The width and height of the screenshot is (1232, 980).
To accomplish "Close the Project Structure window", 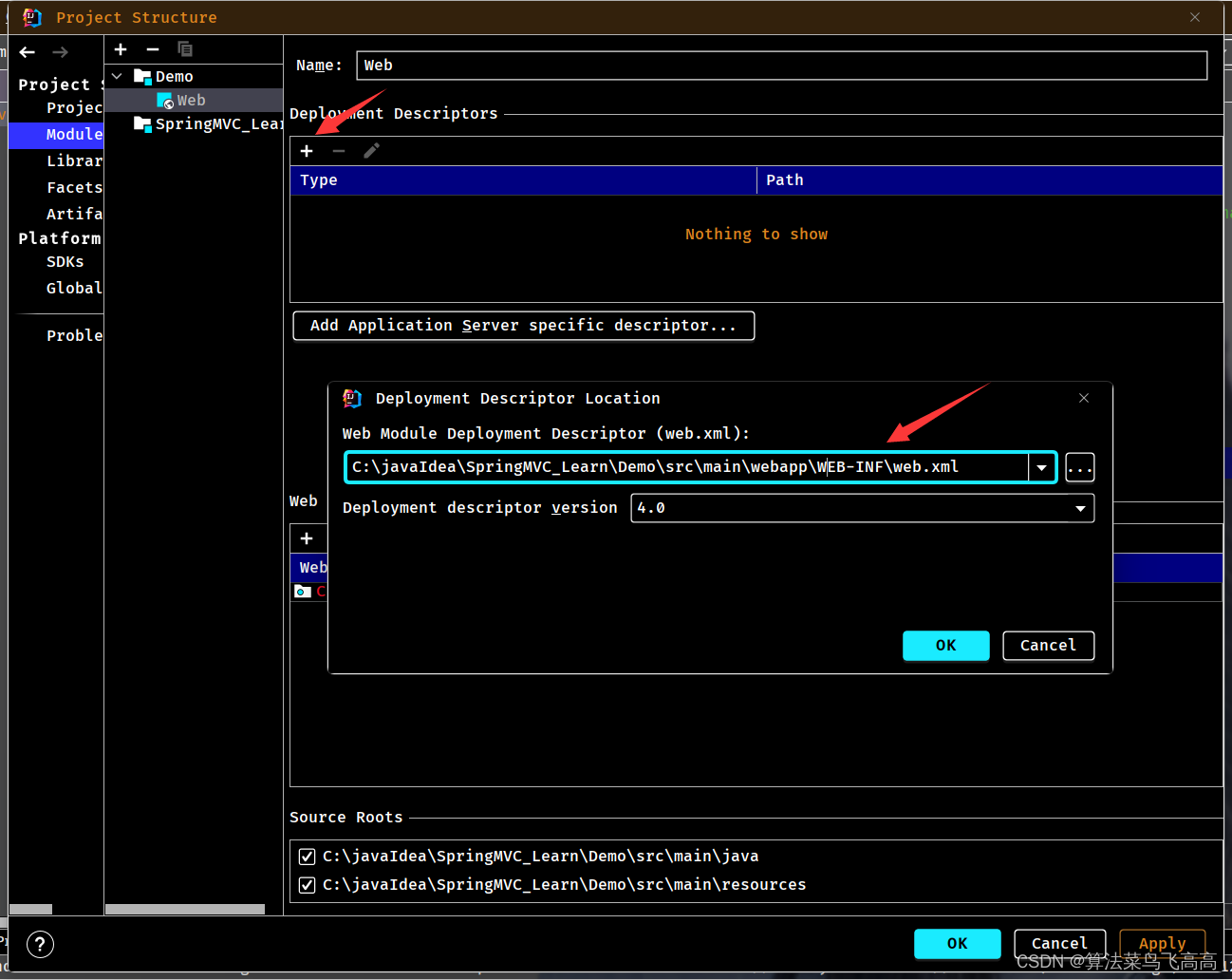I will (x=1195, y=17).
